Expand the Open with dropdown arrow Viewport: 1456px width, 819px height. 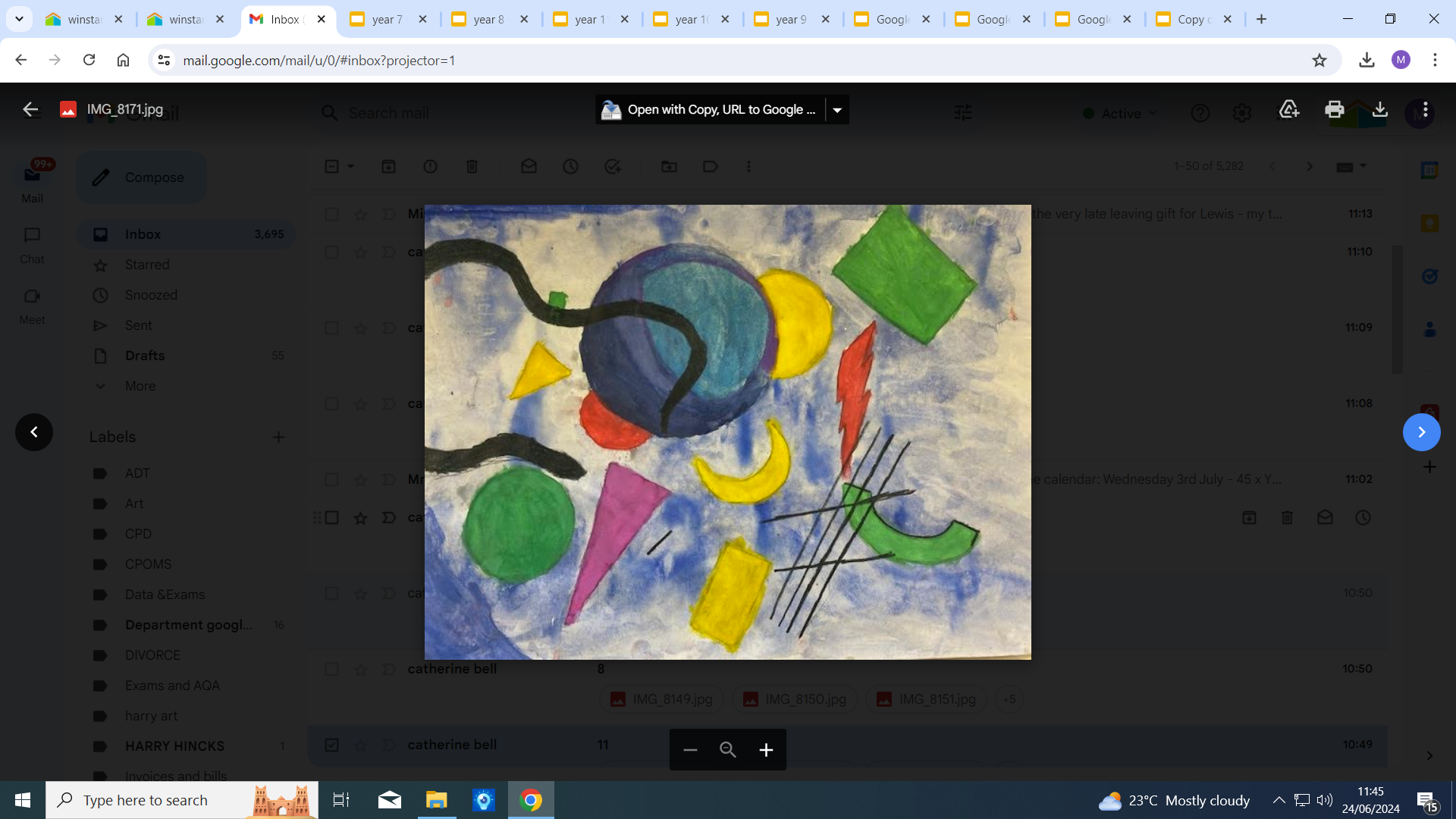pyautogui.click(x=837, y=110)
